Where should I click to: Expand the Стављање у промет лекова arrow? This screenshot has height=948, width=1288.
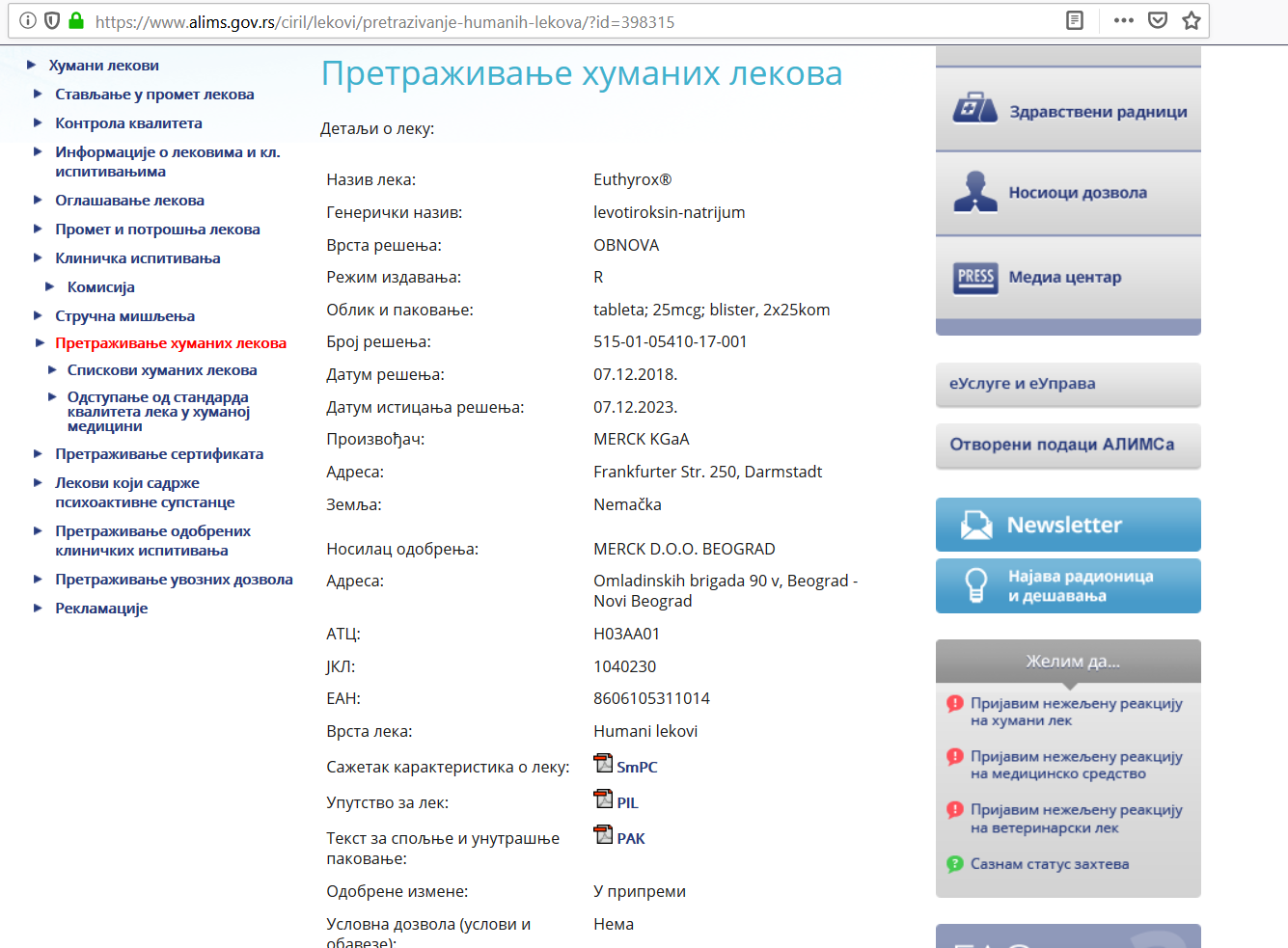click(38, 94)
